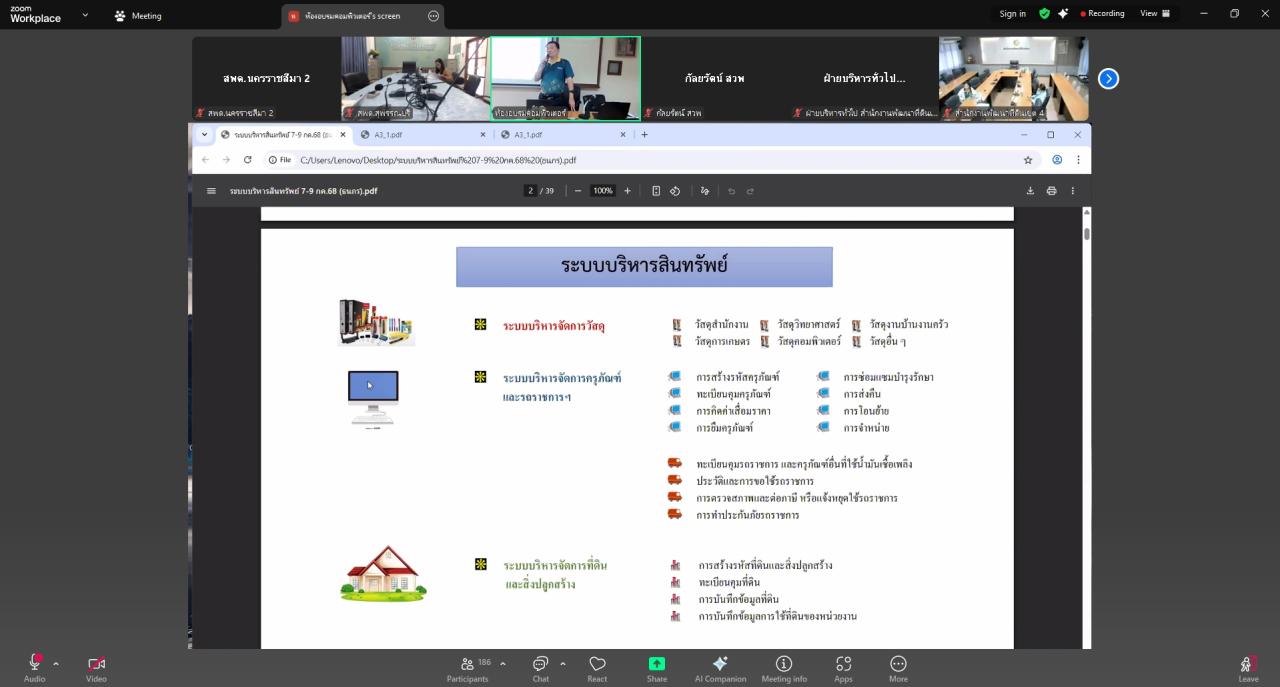Image resolution: width=1280 pixels, height=687 pixels.
Task: Select the screen share tab at top
Action: [353, 16]
